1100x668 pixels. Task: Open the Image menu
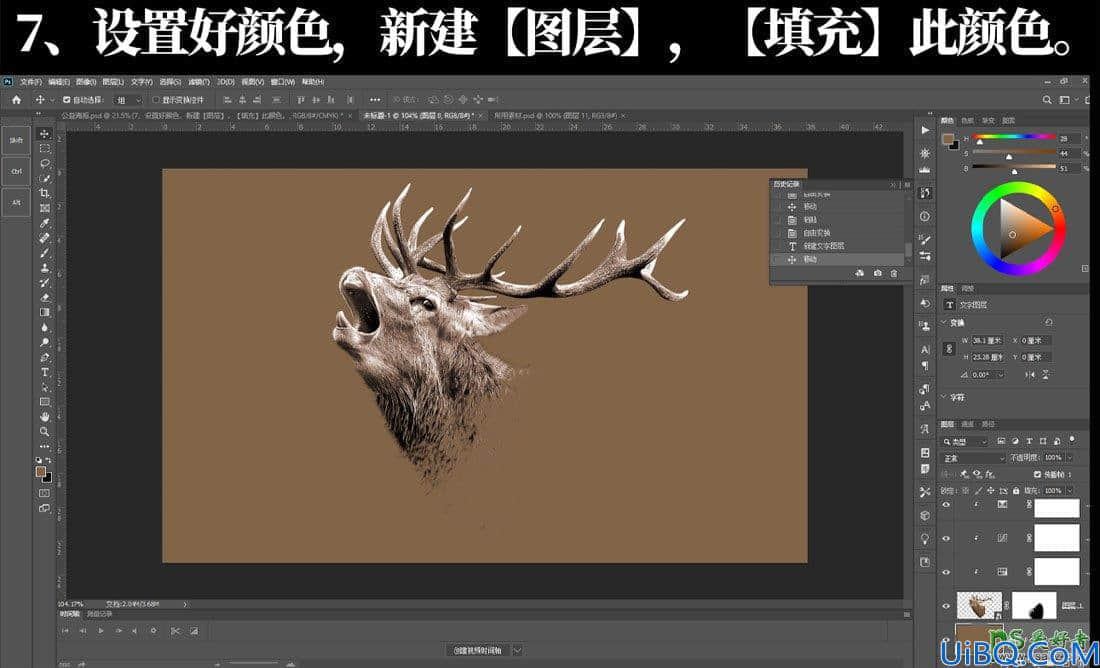[x=86, y=81]
